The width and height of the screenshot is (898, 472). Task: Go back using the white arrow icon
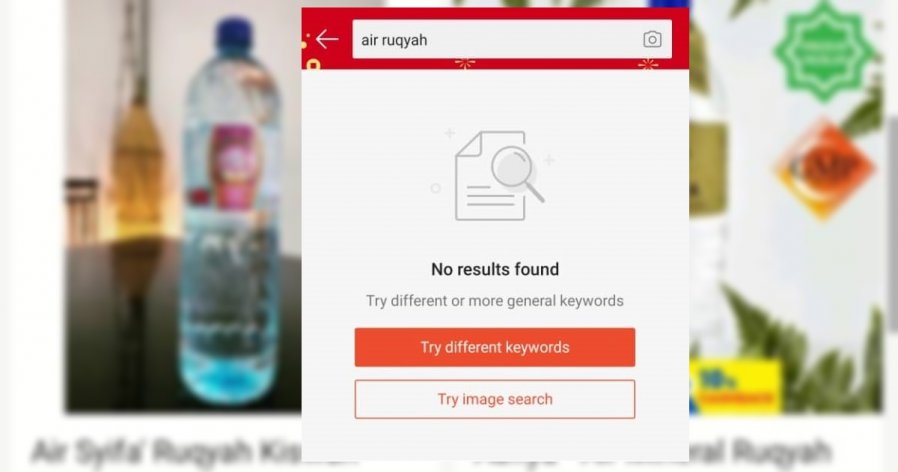click(x=327, y=39)
